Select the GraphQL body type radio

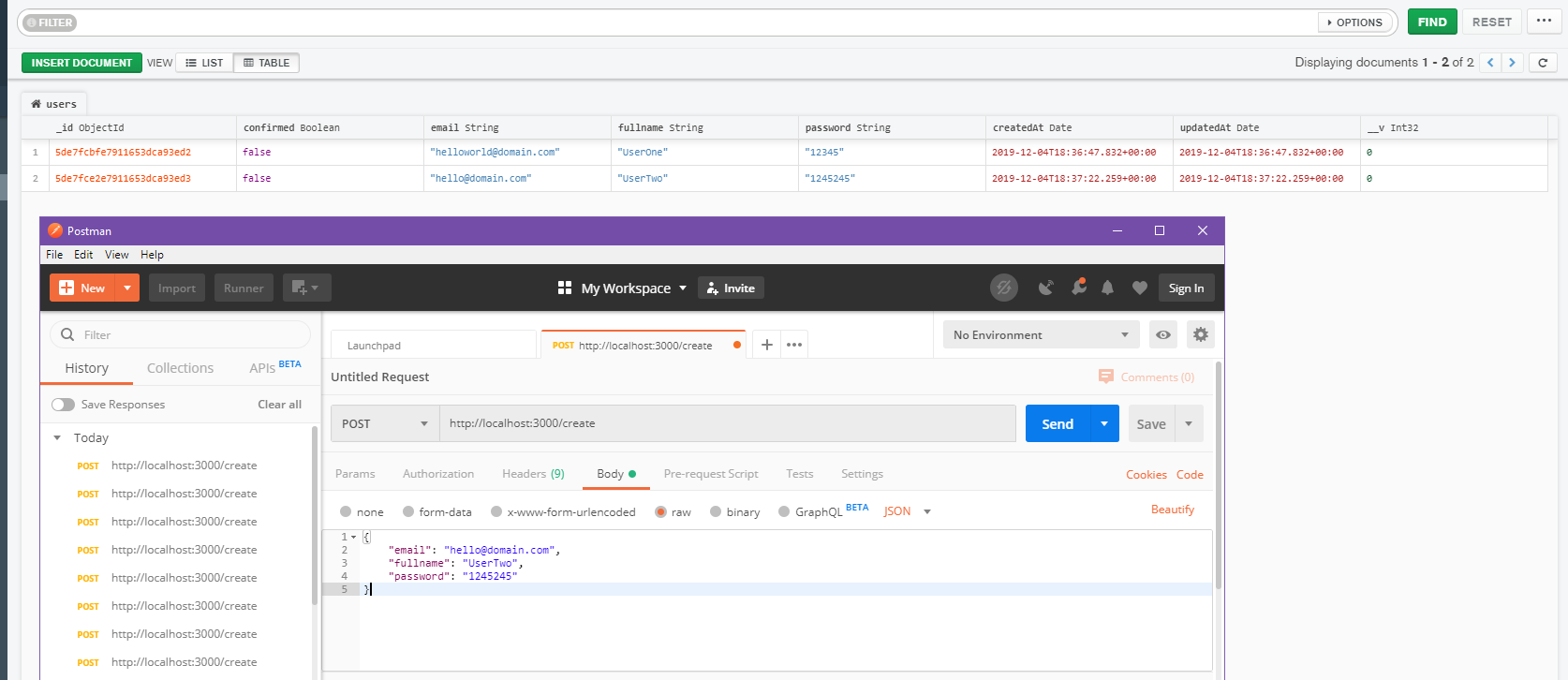coord(784,511)
